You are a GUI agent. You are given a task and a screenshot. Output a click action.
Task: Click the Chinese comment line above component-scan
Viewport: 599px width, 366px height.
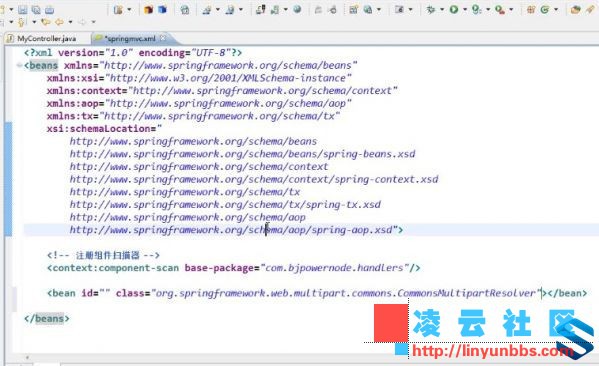point(103,255)
